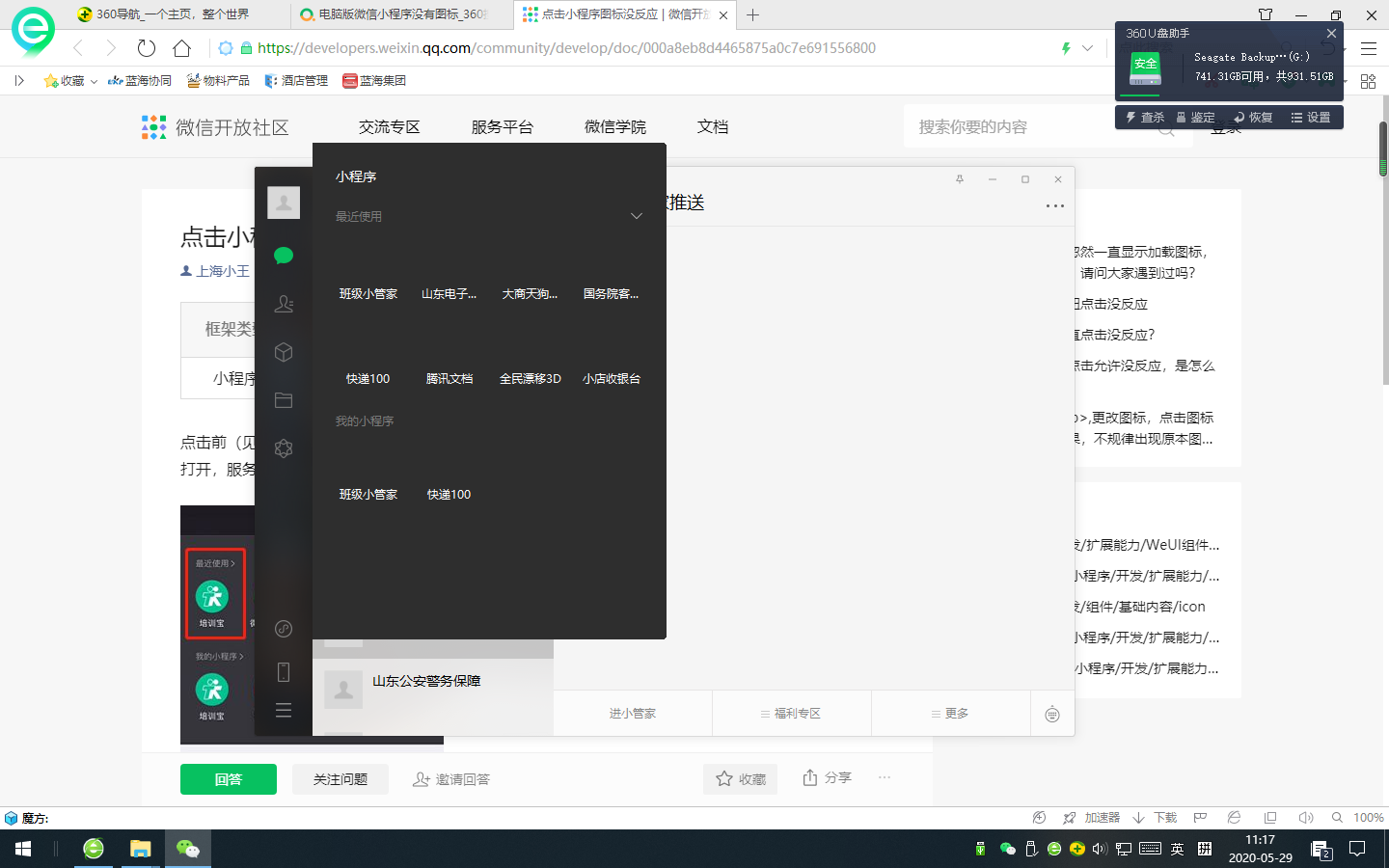Click the emoji keyboard icon in chat footer
This screenshot has width=1389, height=868.
[x=1052, y=714]
